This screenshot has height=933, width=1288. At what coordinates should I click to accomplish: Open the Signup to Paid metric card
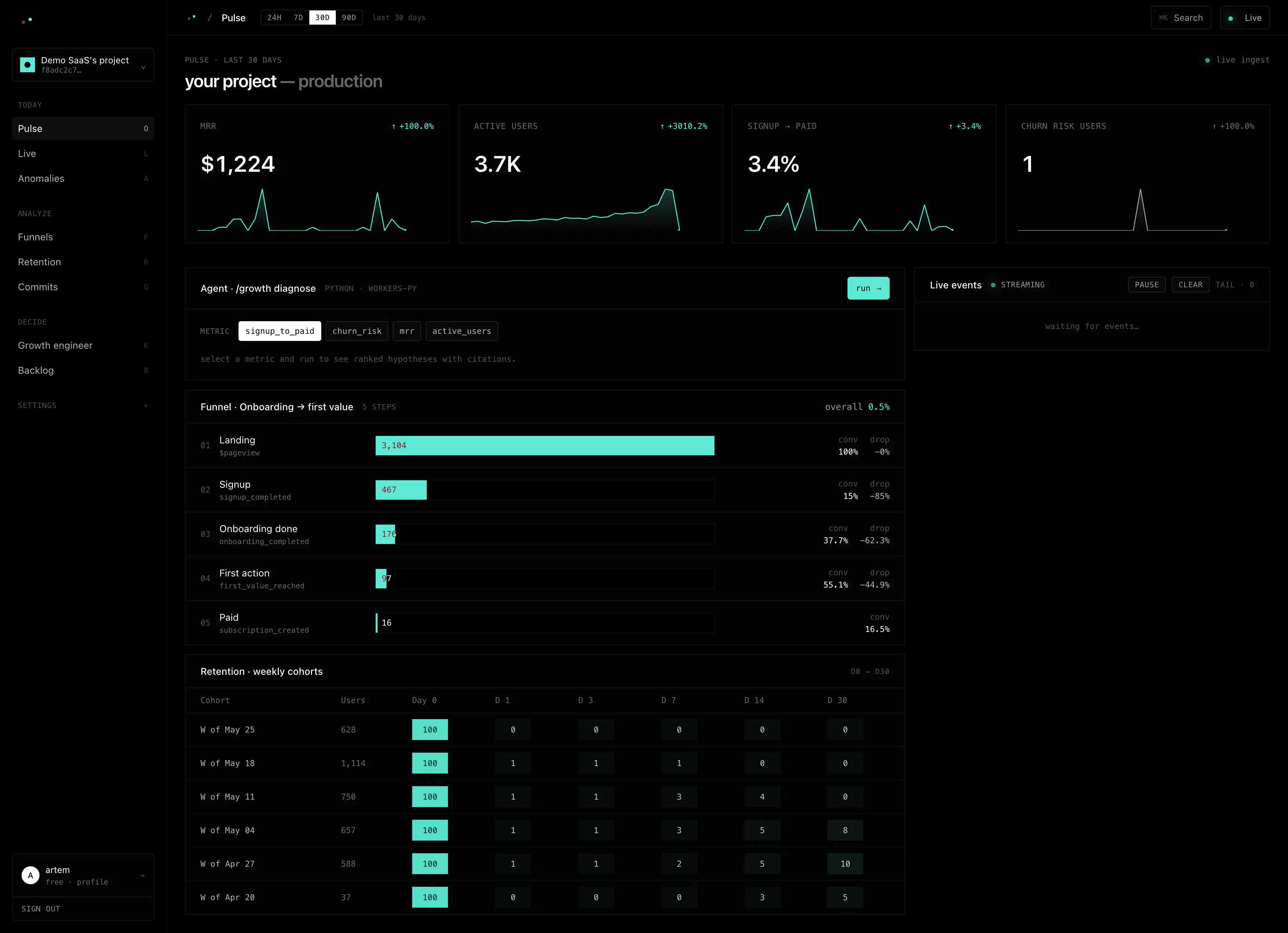pos(864,174)
